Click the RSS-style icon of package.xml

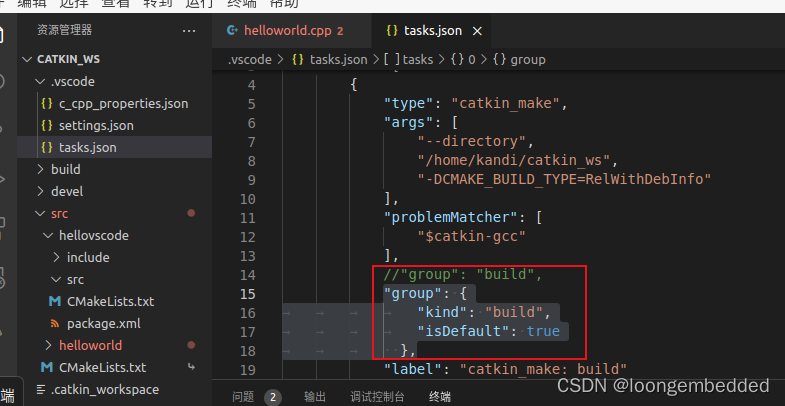pyautogui.click(x=55, y=323)
